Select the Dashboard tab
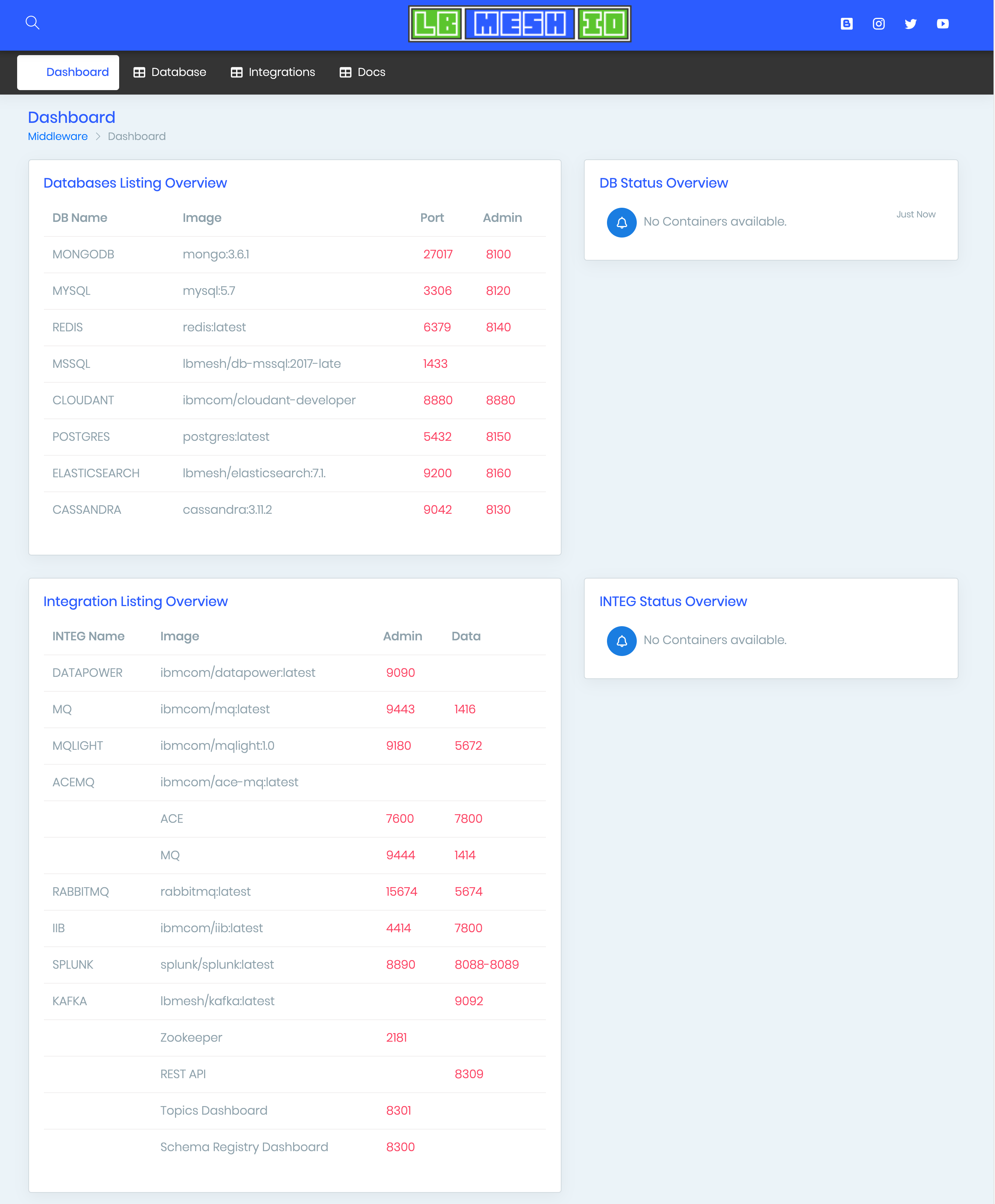The height and width of the screenshot is (1204, 995). (77, 71)
